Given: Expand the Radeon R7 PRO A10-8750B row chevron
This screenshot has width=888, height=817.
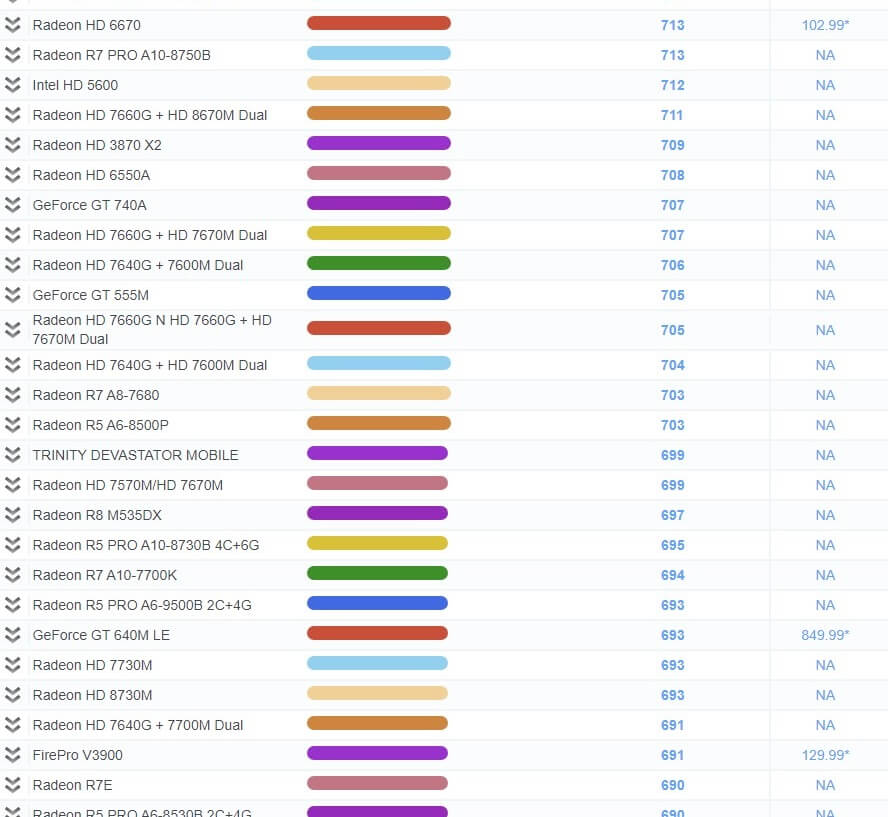Looking at the screenshot, I should pos(12,55).
